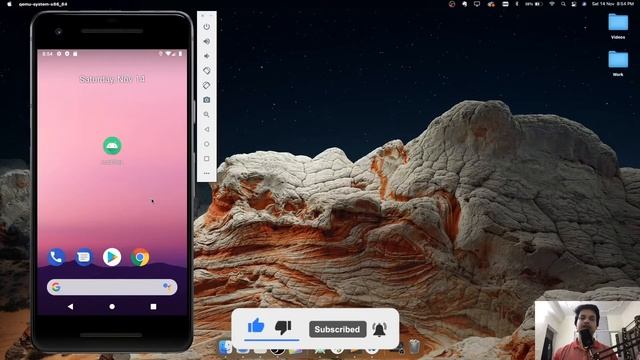Click the emulator toolbar overview square

(207, 158)
